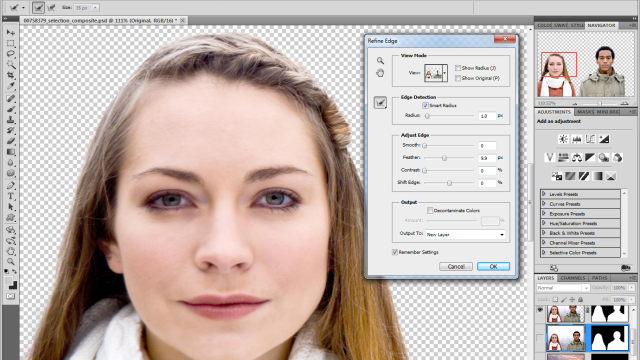Toggle lock all in Layers panel
The height and width of the screenshot is (360, 640).
(580, 300)
